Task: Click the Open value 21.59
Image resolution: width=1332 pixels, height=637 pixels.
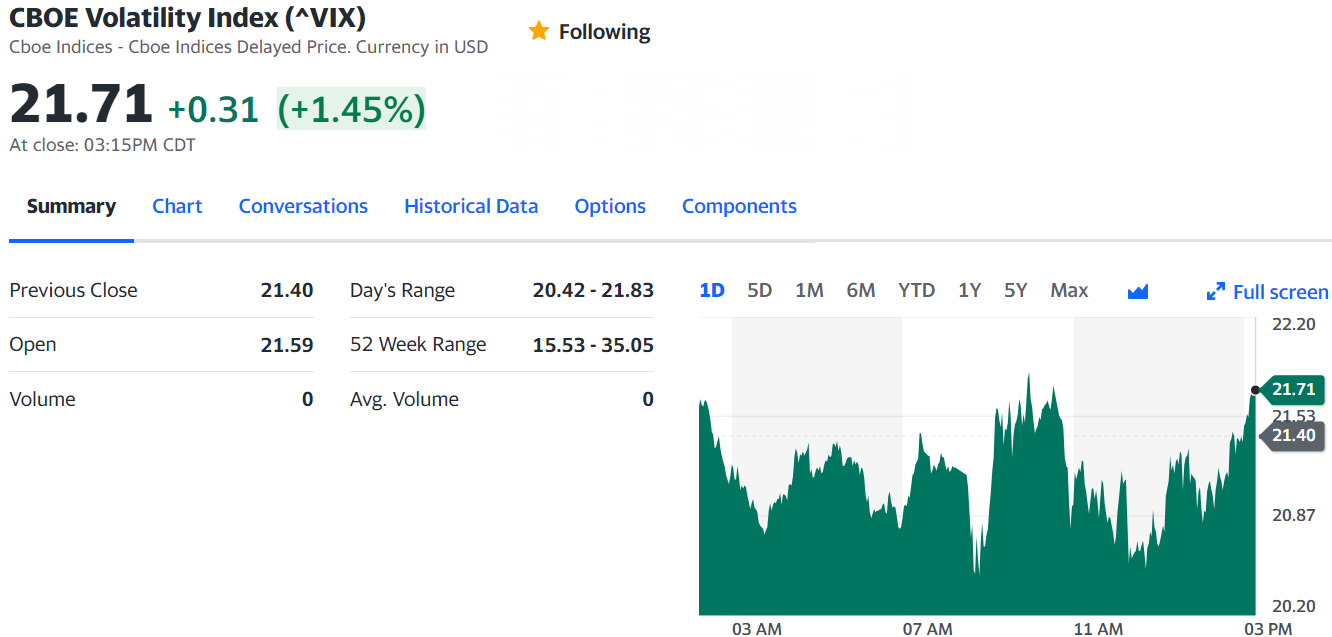Action: coord(287,345)
